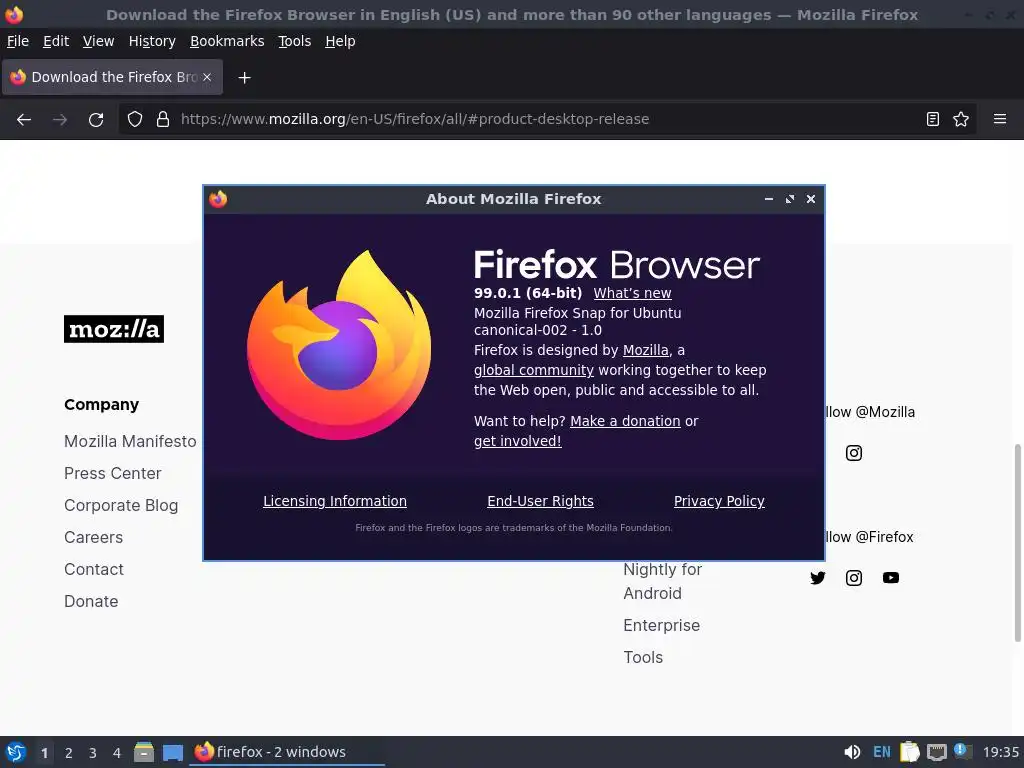Open the Tools menu
1024x768 pixels.
pyautogui.click(x=295, y=41)
